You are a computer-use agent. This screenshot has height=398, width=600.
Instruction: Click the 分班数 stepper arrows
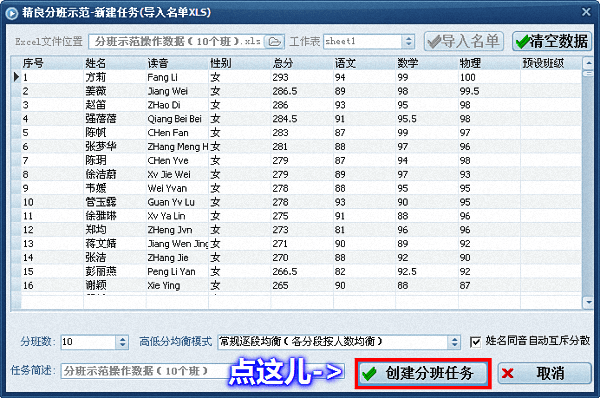[x=122, y=342]
